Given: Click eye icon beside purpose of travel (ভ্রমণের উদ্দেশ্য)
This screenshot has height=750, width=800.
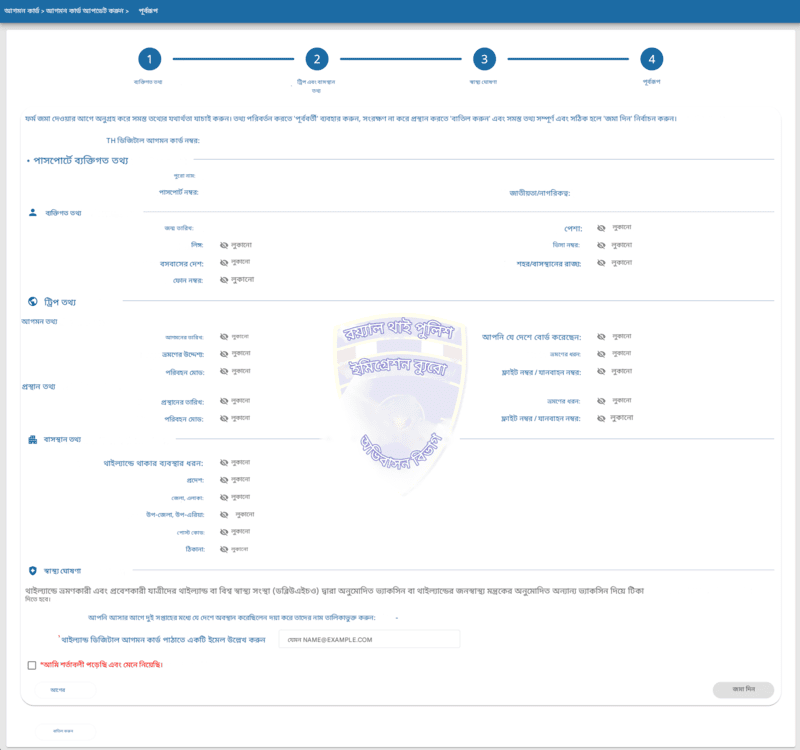Looking at the screenshot, I should [224, 354].
